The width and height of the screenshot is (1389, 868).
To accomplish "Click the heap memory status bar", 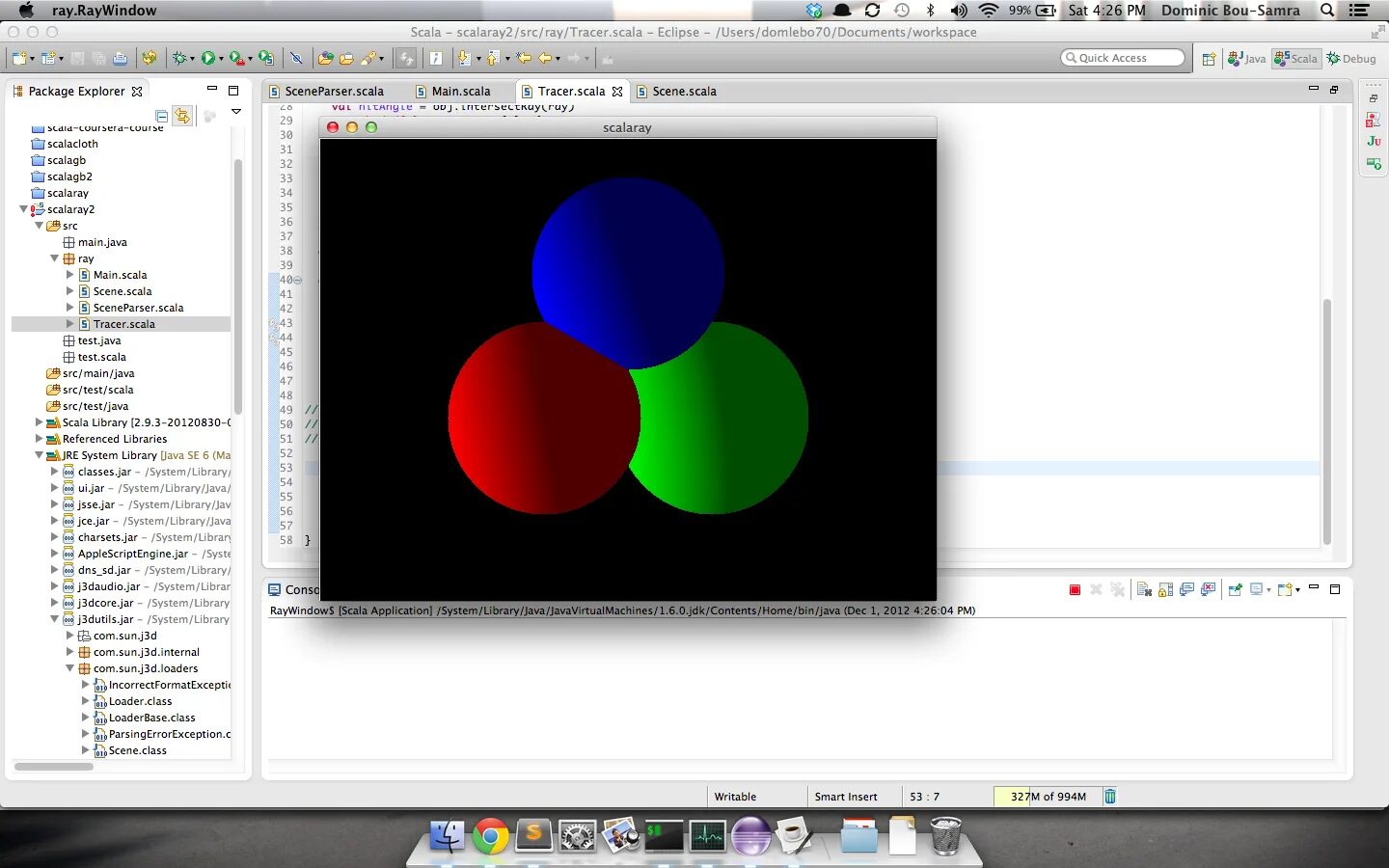I will click(x=1048, y=797).
